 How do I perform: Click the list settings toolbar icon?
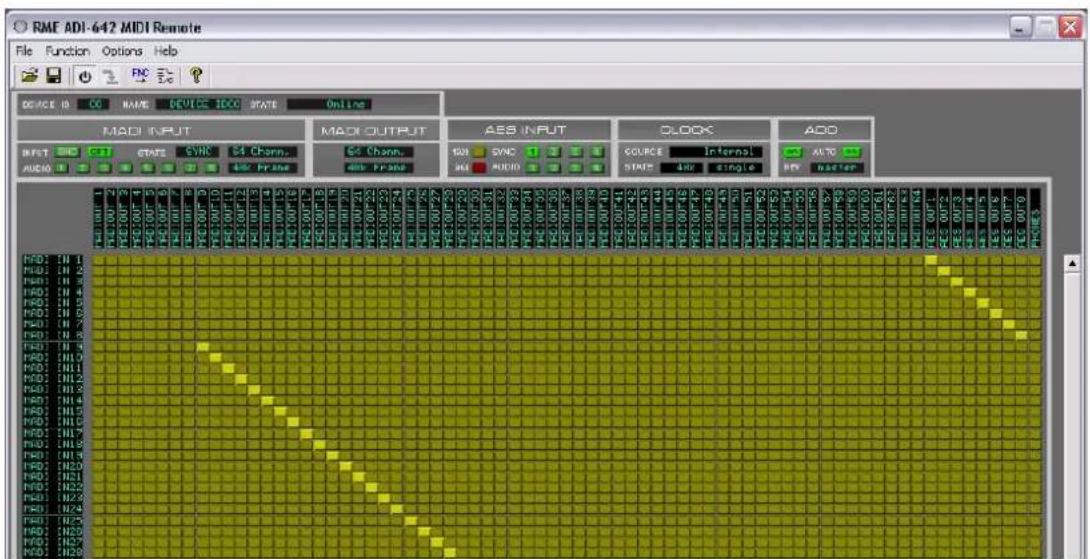(165, 75)
